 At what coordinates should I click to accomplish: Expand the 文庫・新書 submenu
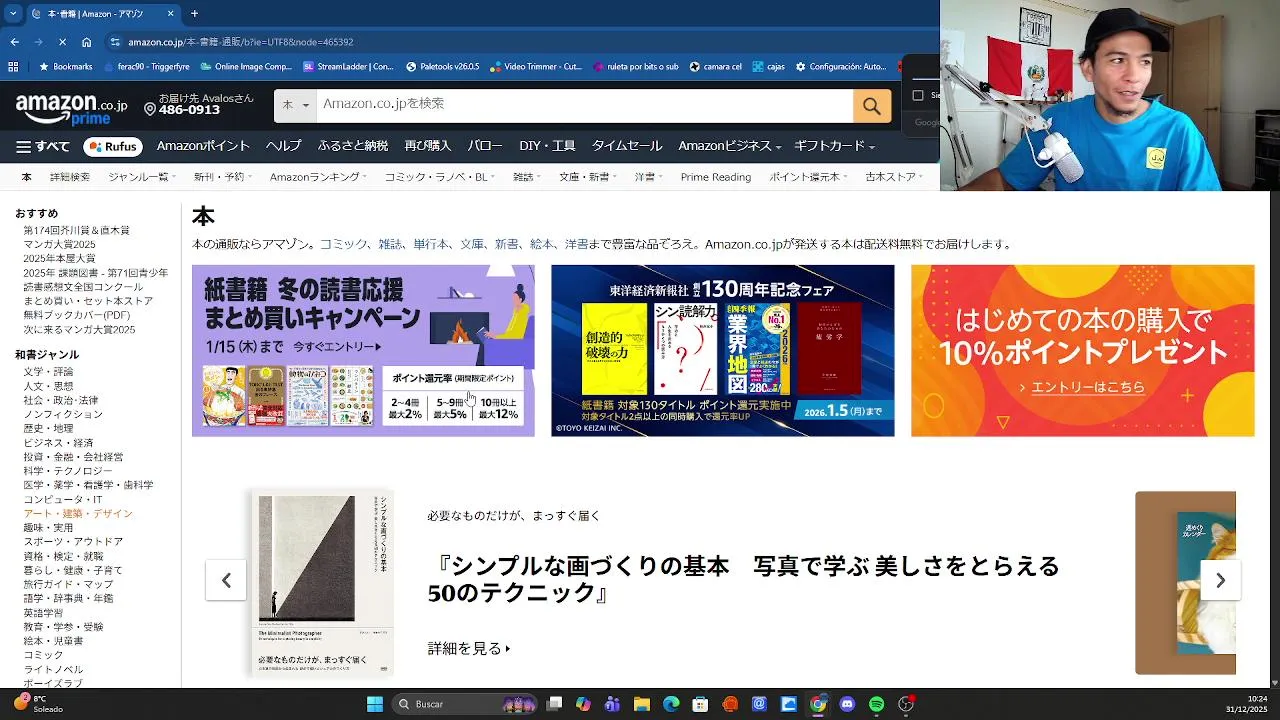pyautogui.click(x=588, y=177)
